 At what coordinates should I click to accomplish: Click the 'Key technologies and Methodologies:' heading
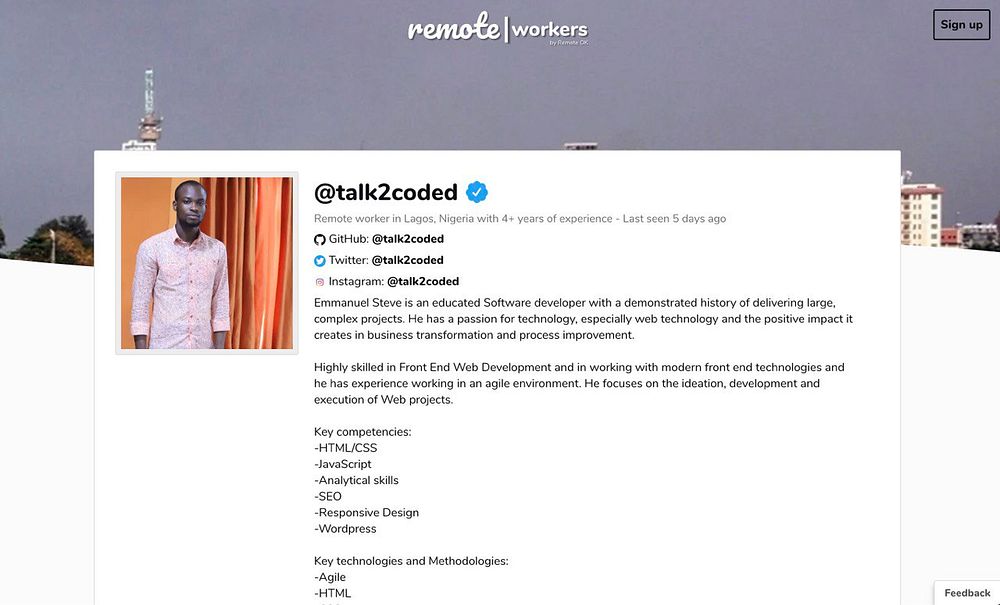click(x=411, y=561)
